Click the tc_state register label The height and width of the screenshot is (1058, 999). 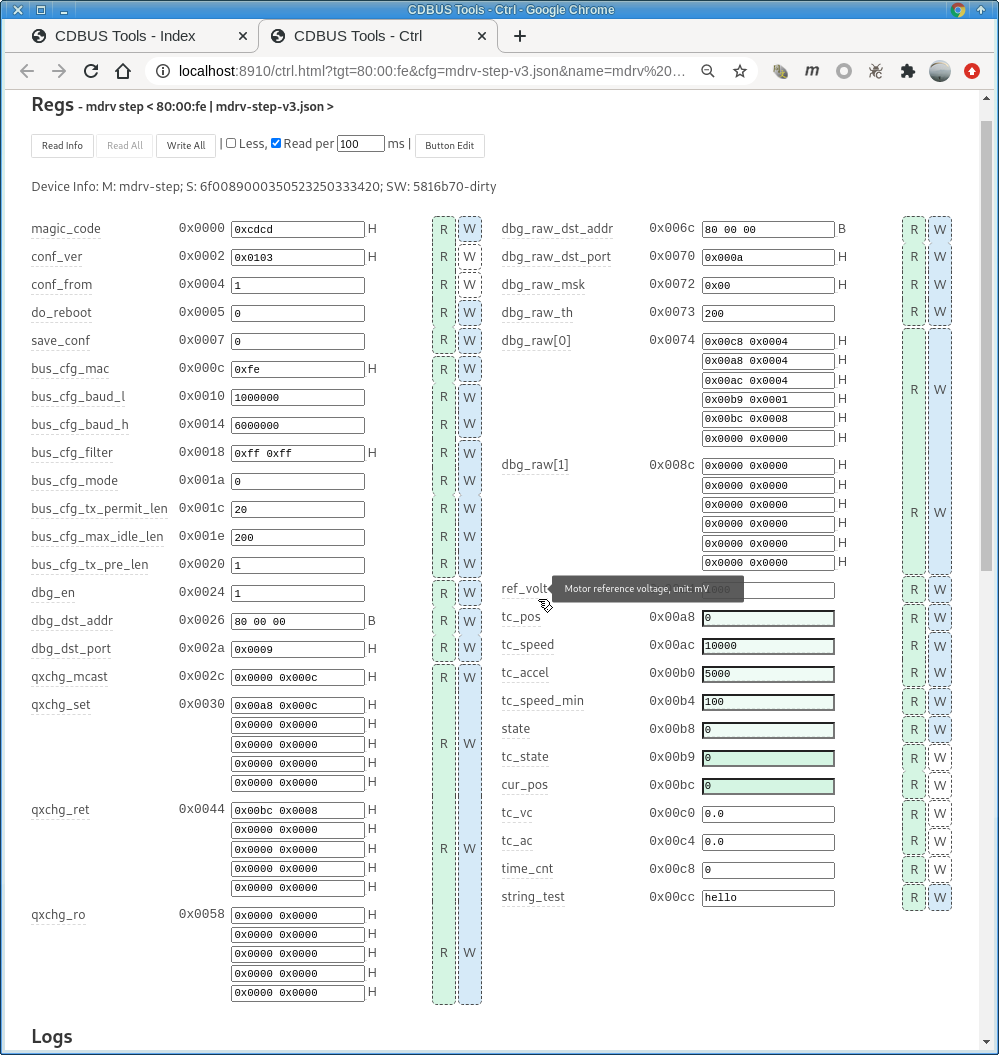[525, 757]
